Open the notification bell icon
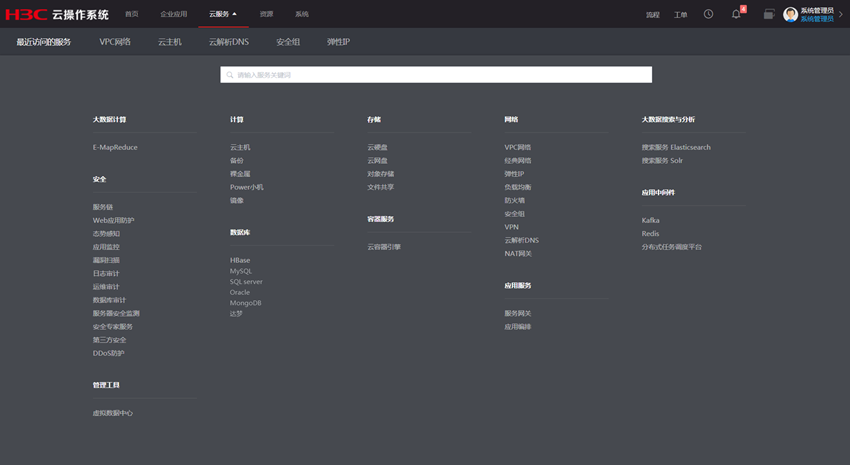 [x=736, y=14]
